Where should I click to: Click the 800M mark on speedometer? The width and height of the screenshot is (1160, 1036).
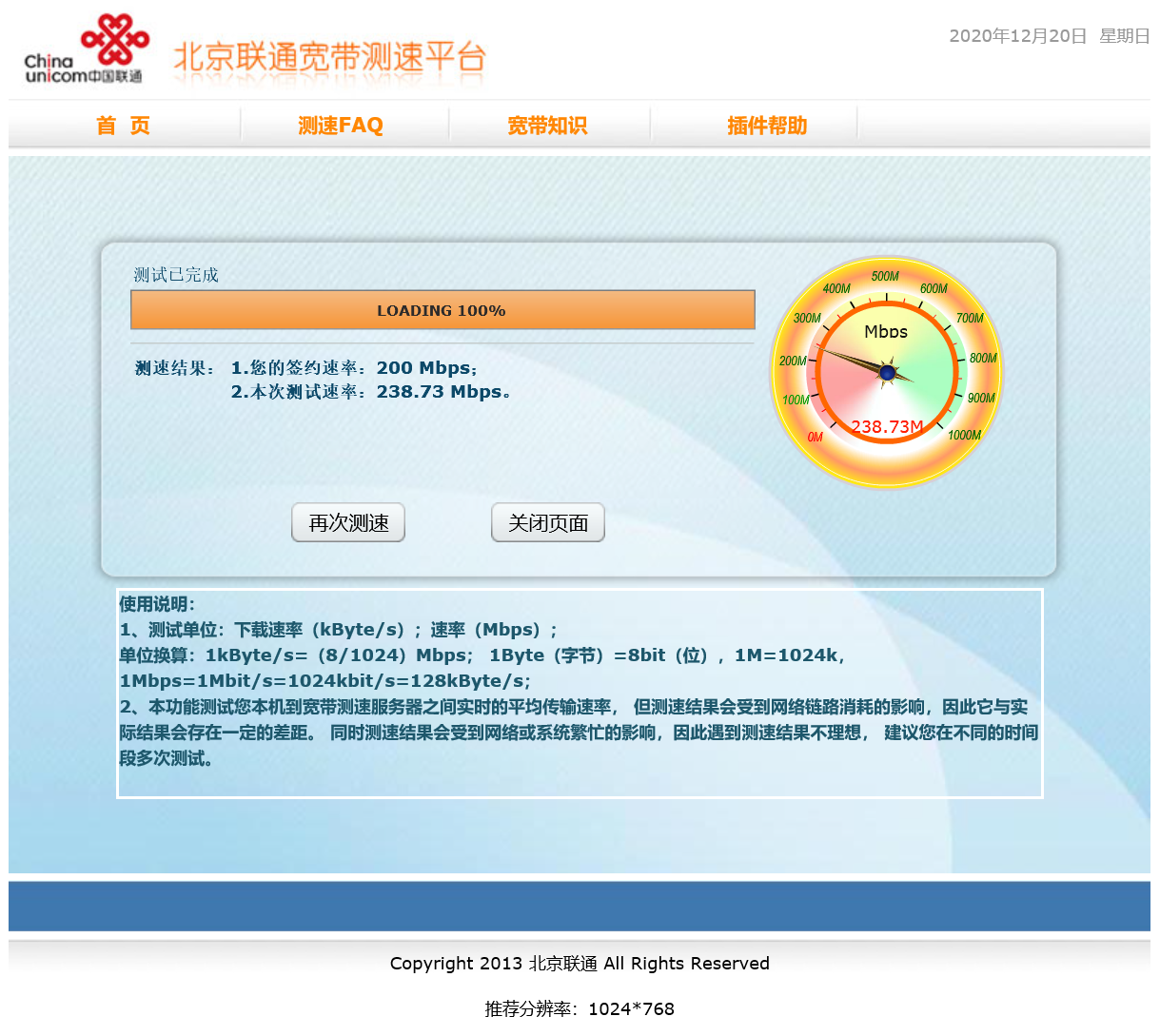click(983, 359)
